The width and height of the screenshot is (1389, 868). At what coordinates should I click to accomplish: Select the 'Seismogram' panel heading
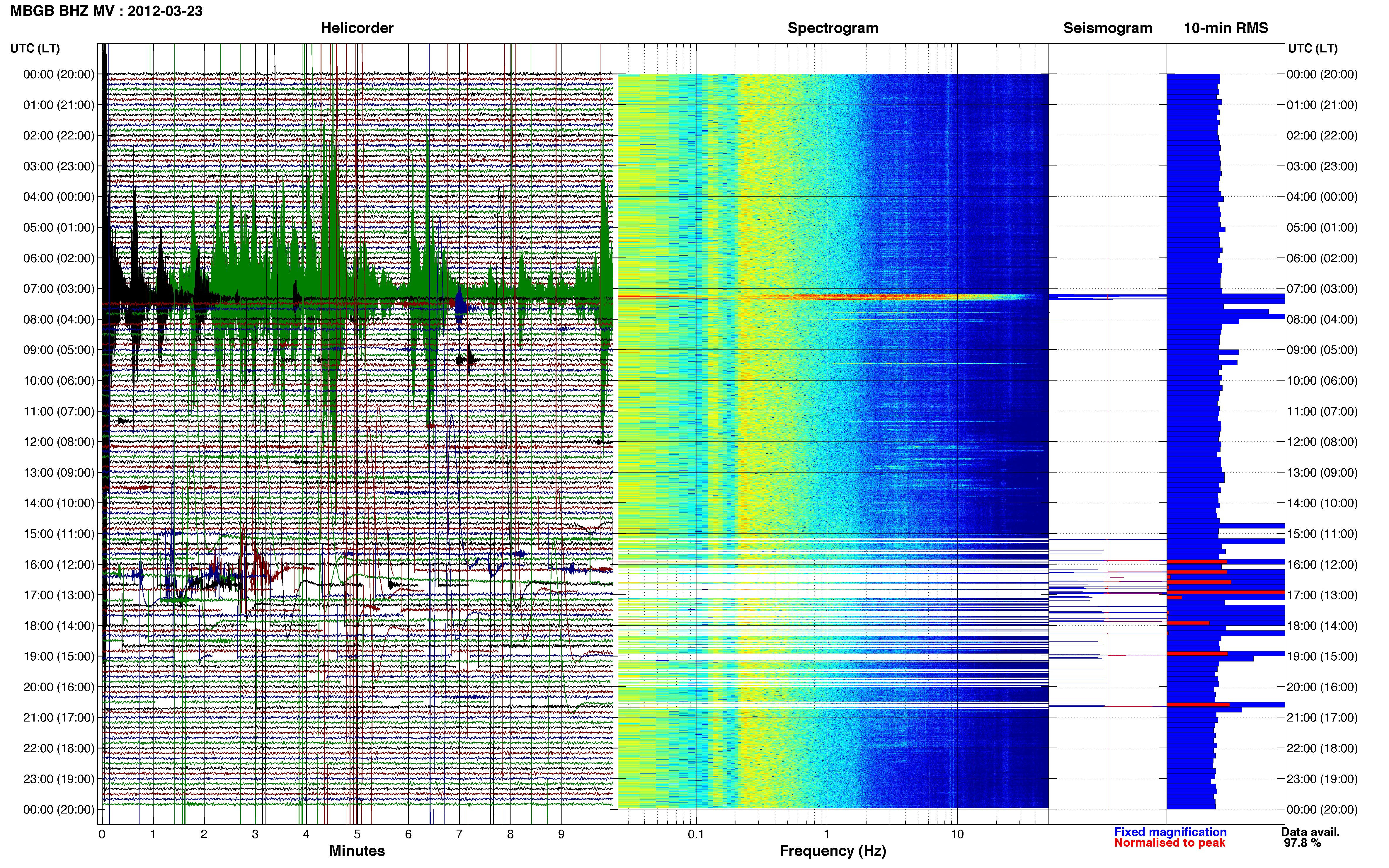(1108, 28)
